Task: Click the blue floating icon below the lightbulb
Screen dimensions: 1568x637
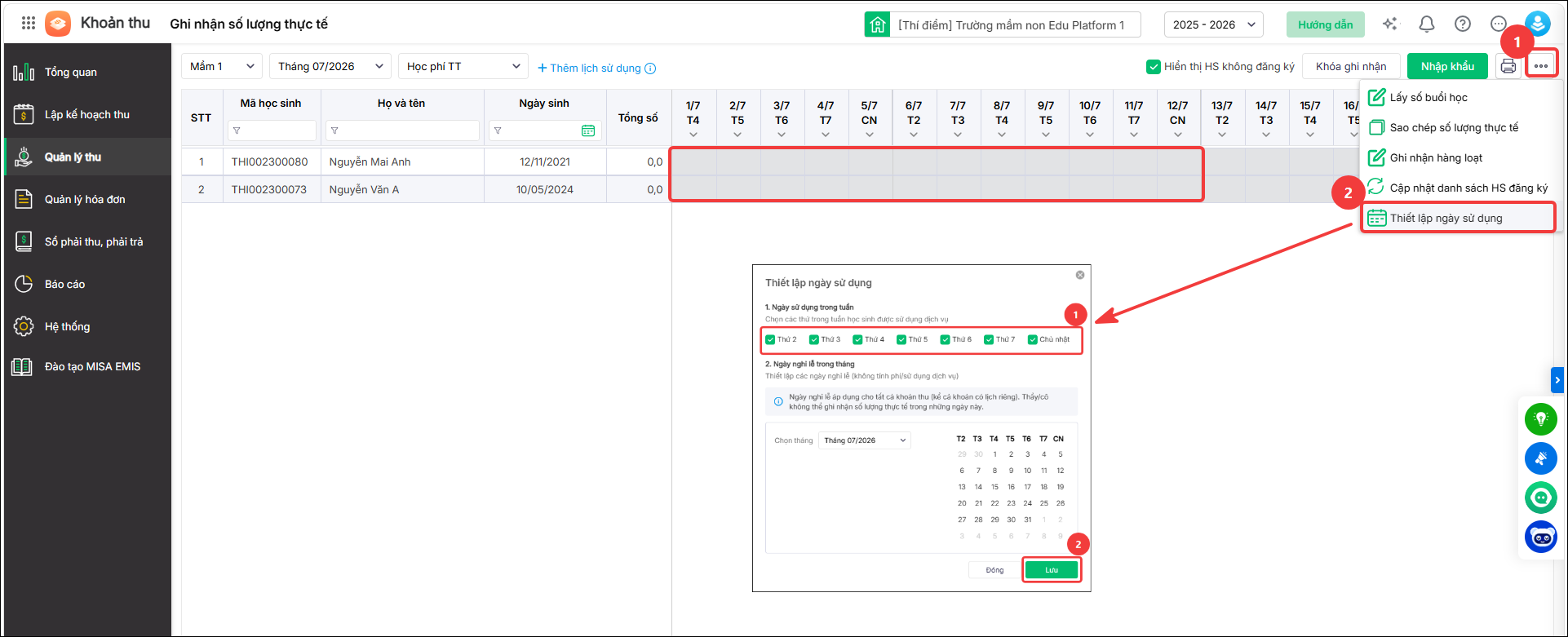Action: tap(1541, 458)
